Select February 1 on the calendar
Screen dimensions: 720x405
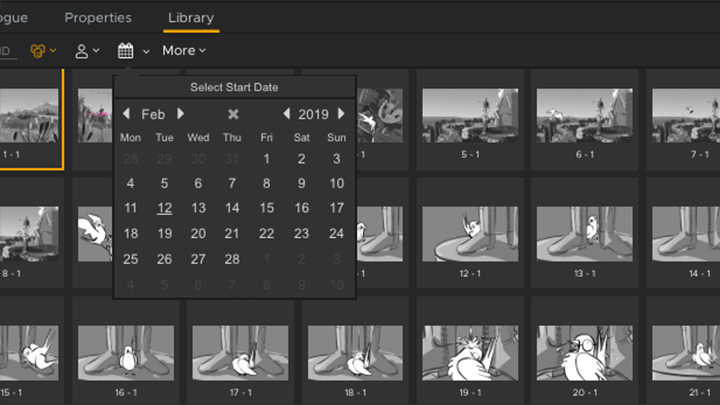click(x=266, y=159)
